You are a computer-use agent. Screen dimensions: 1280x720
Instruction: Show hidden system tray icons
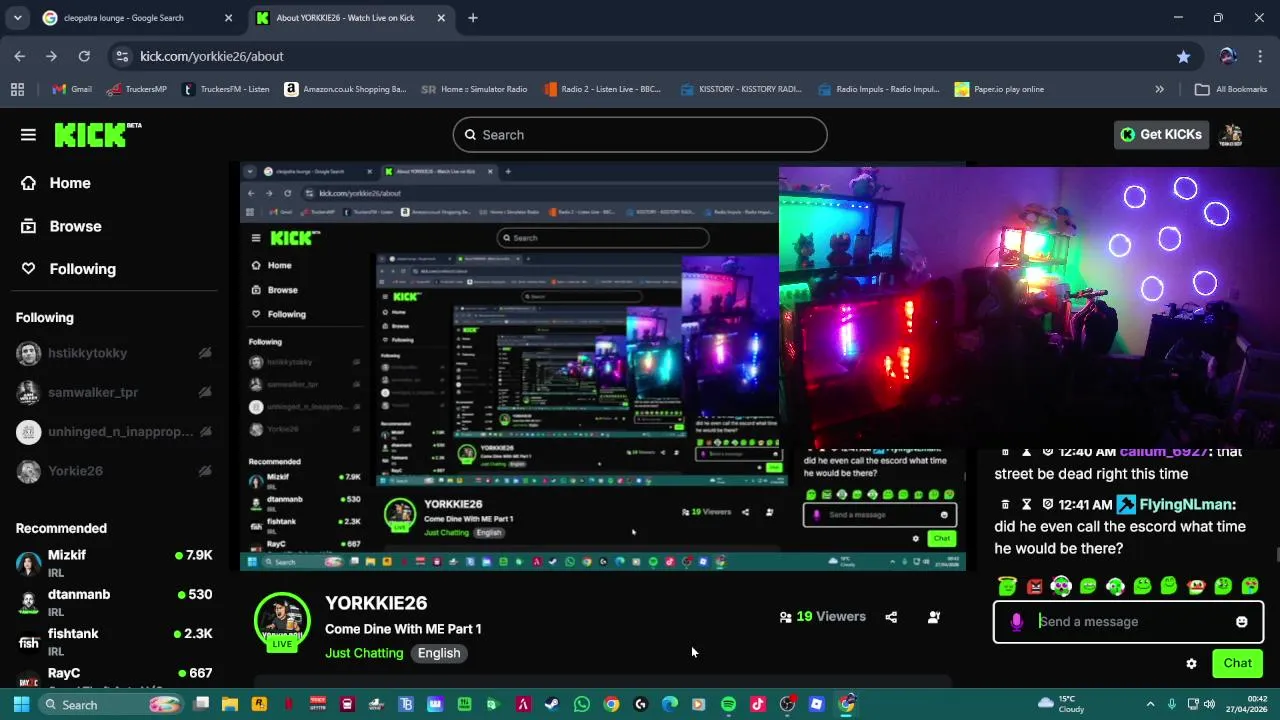[x=1150, y=704]
